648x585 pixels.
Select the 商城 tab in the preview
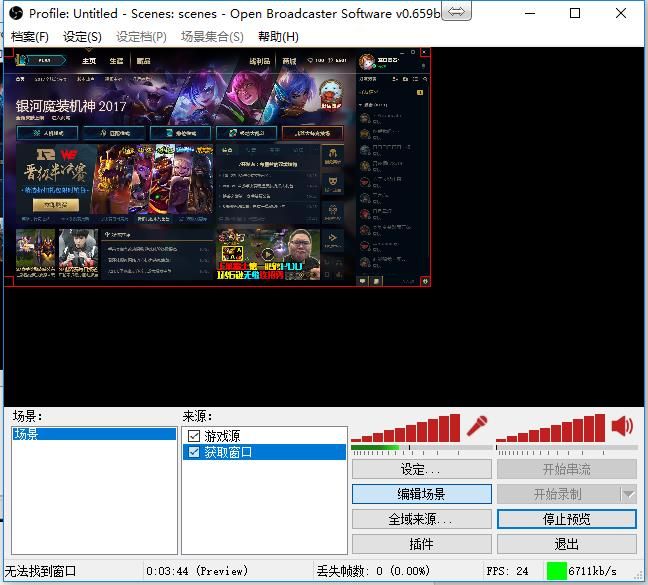(289, 61)
